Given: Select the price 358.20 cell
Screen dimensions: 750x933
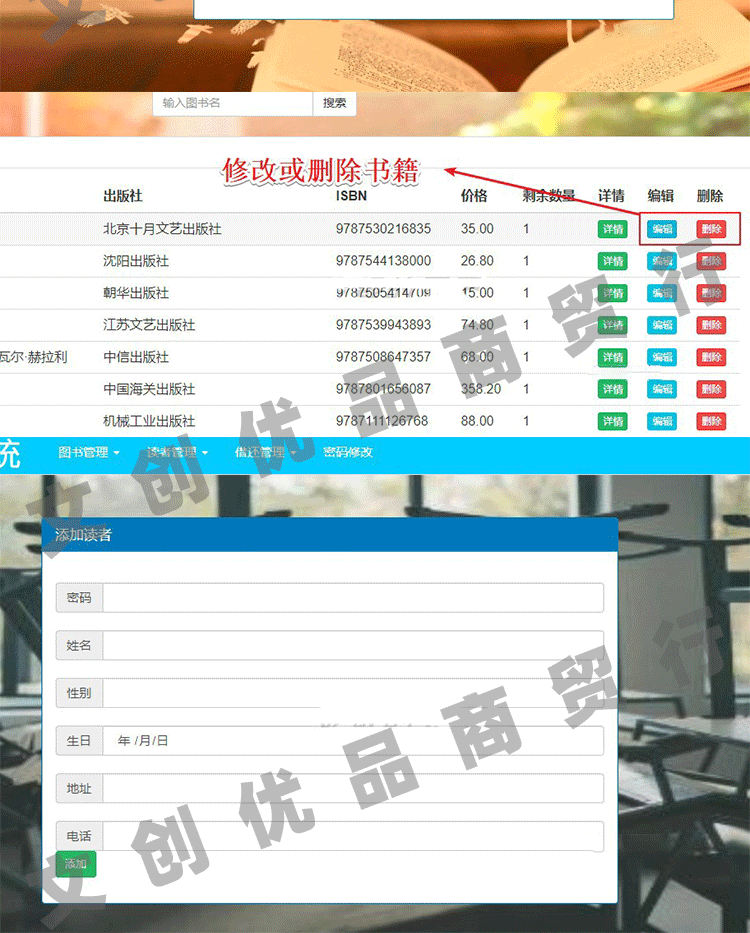Looking at the screenshot, I should [x=481, y=389].
